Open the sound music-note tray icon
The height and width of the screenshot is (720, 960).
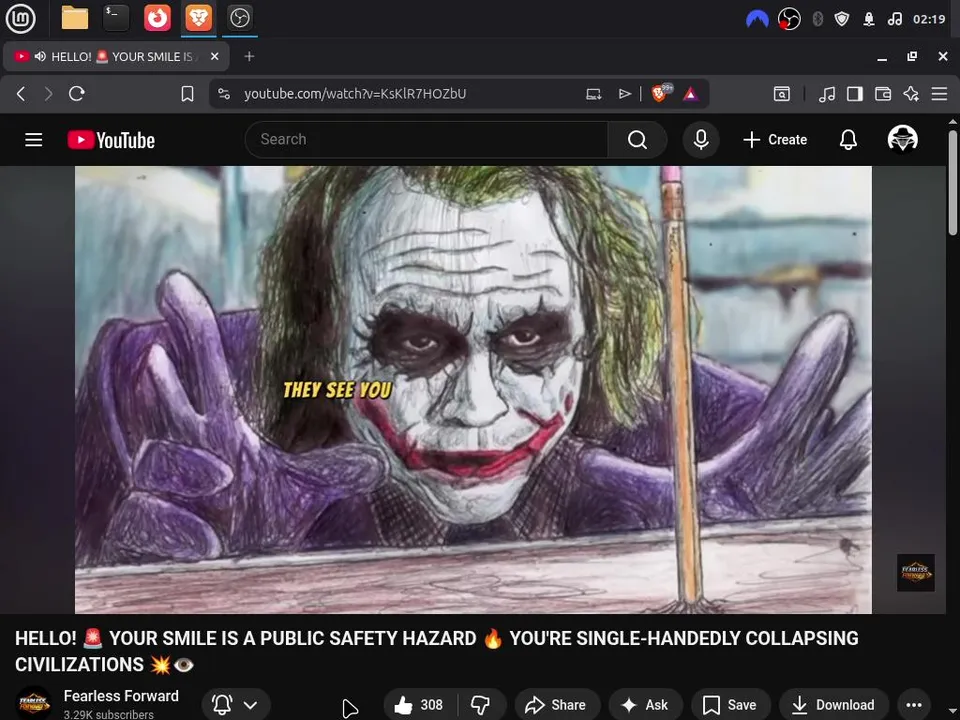coord(894,19)
